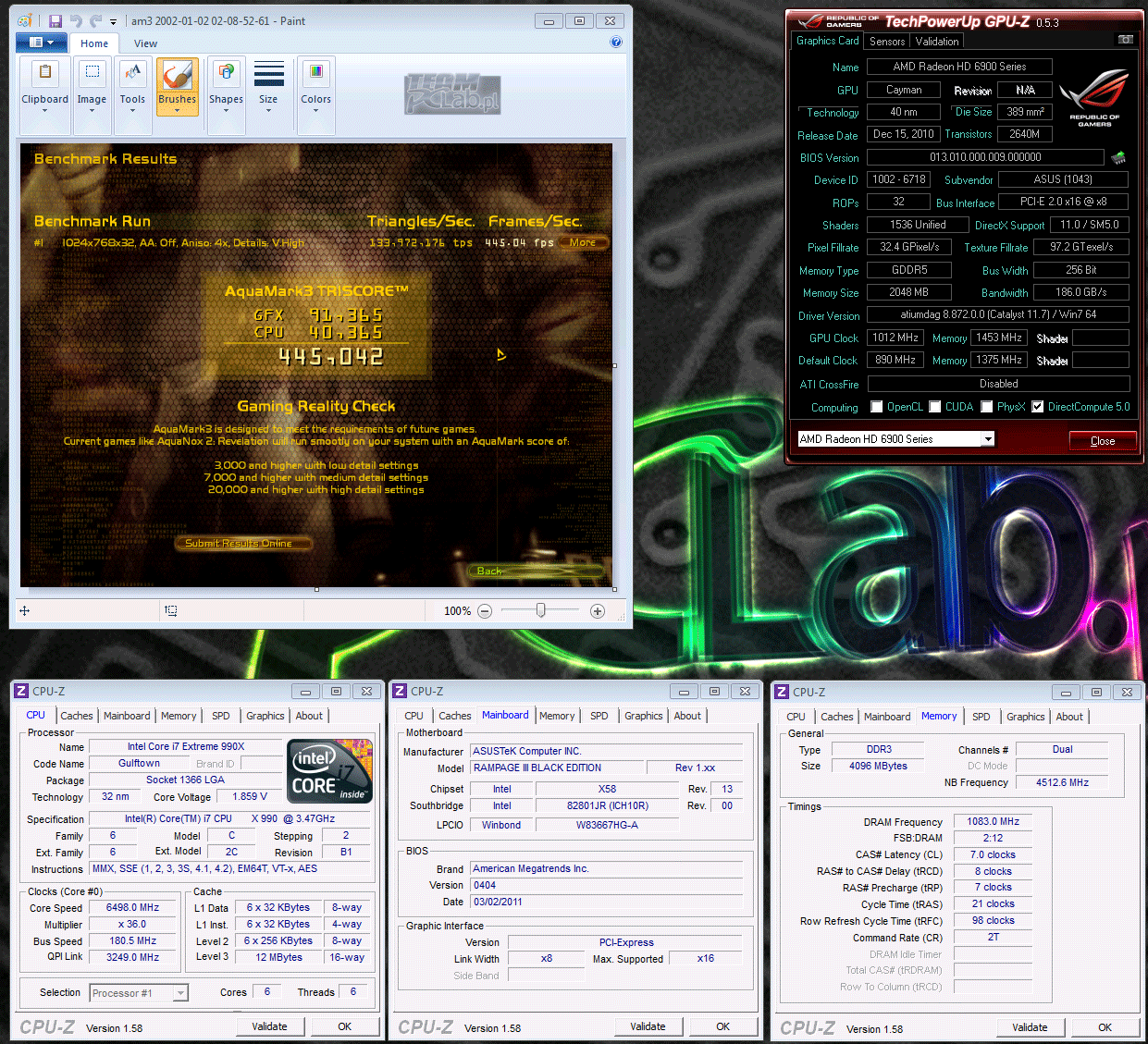The image size is (1148, 1044).
Task: Open the Customize Quick Access Toolbar arrow in Paint
Action: click(x=113, y=22)
